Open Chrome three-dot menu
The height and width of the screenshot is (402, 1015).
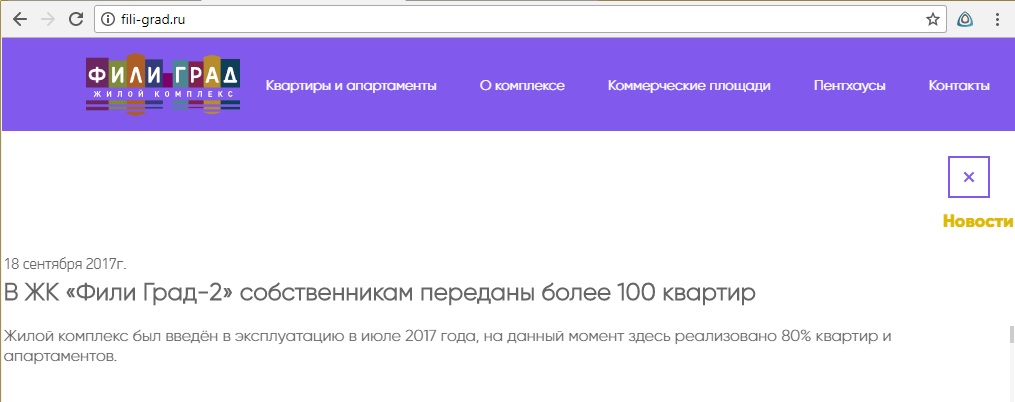998,19
